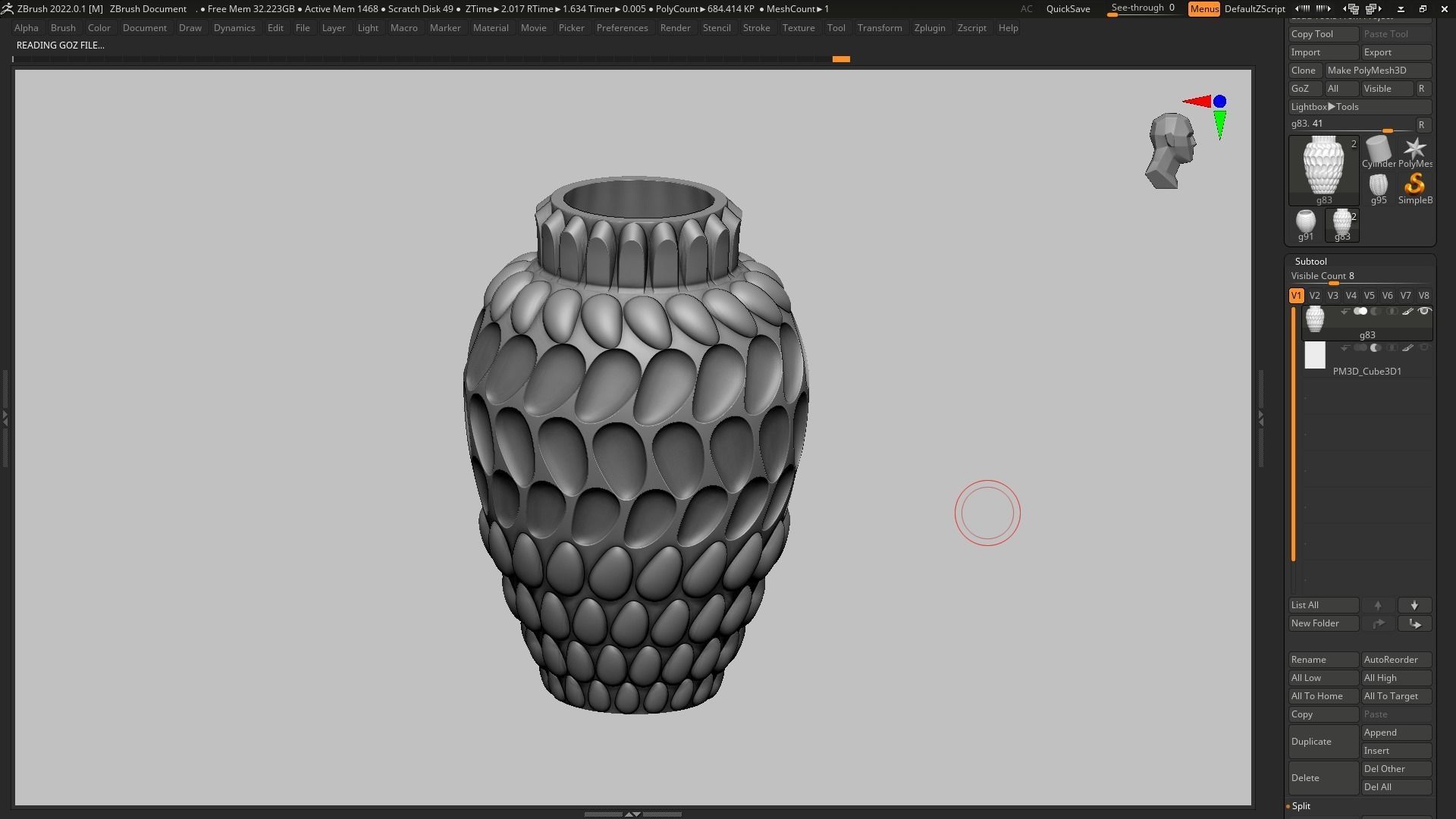Image resolution: width=1456 pixels, height=819 pixels.
Task: Click the Duplicate subtool button
Action: click(x=1323, y=742)
